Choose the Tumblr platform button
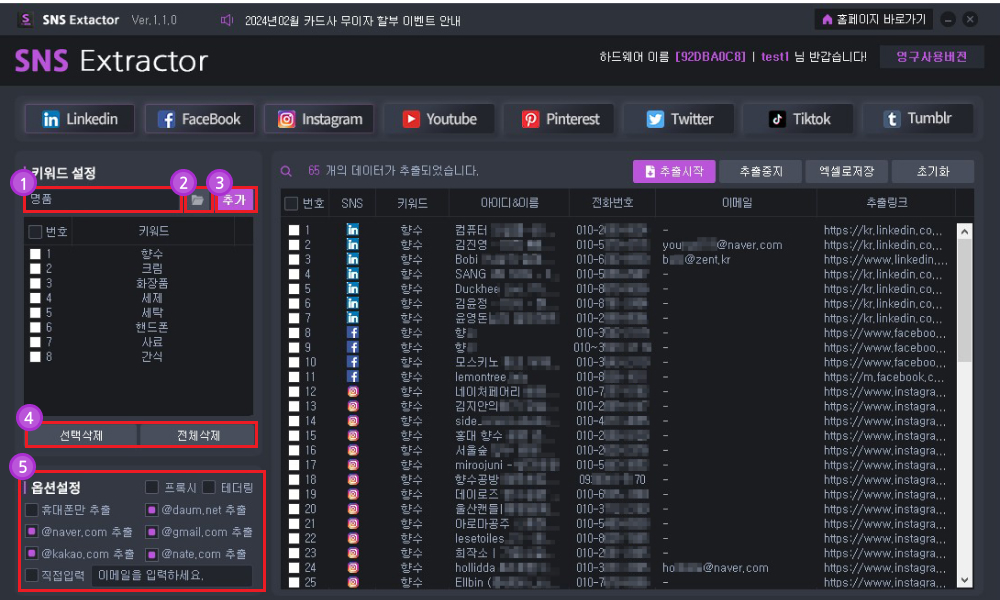This screenshot has height=600, width=1000. [x=918, y=119]
